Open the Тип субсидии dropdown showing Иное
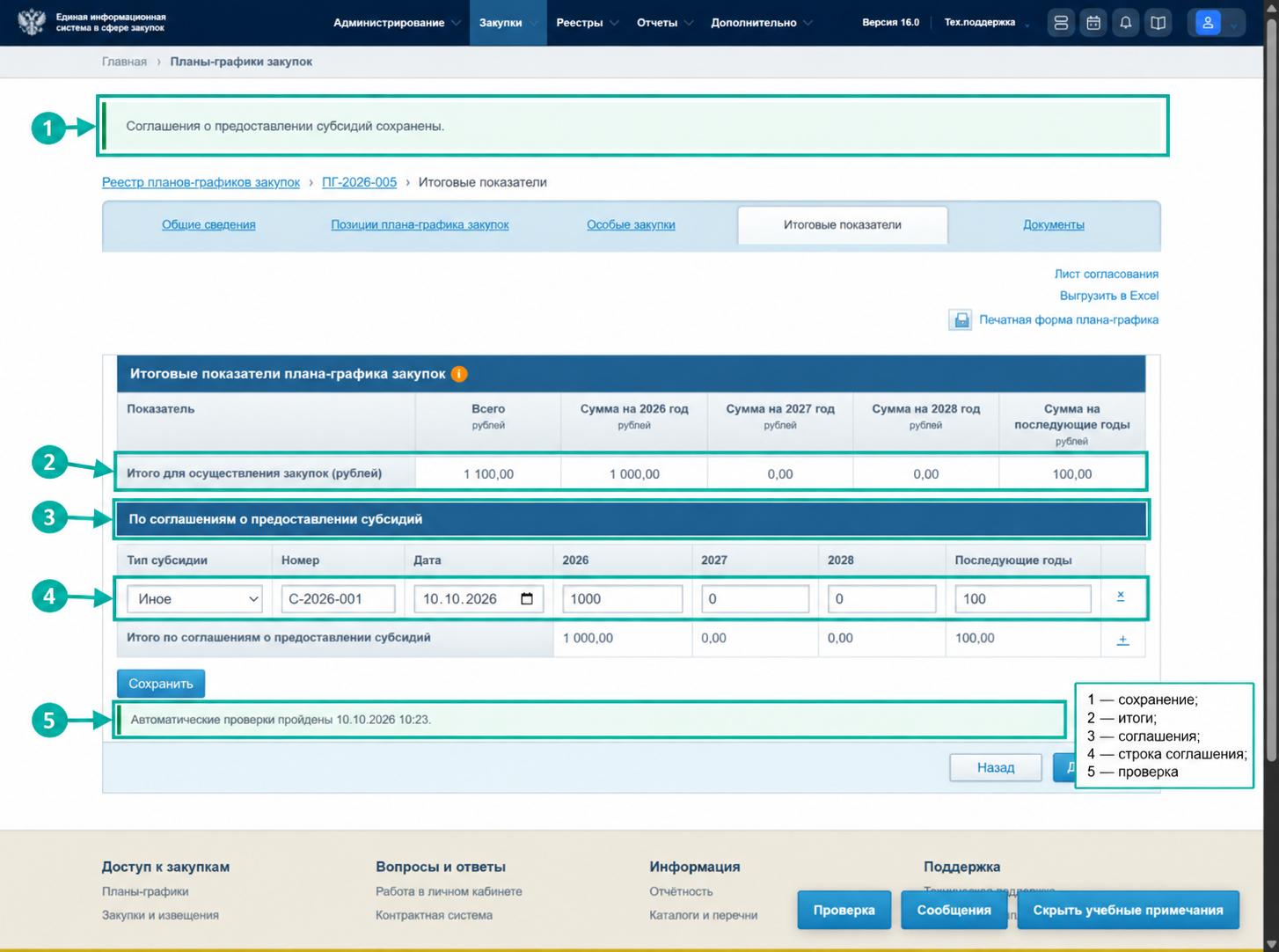Screen dimensions: 1279x952 [x=195, y=599]
